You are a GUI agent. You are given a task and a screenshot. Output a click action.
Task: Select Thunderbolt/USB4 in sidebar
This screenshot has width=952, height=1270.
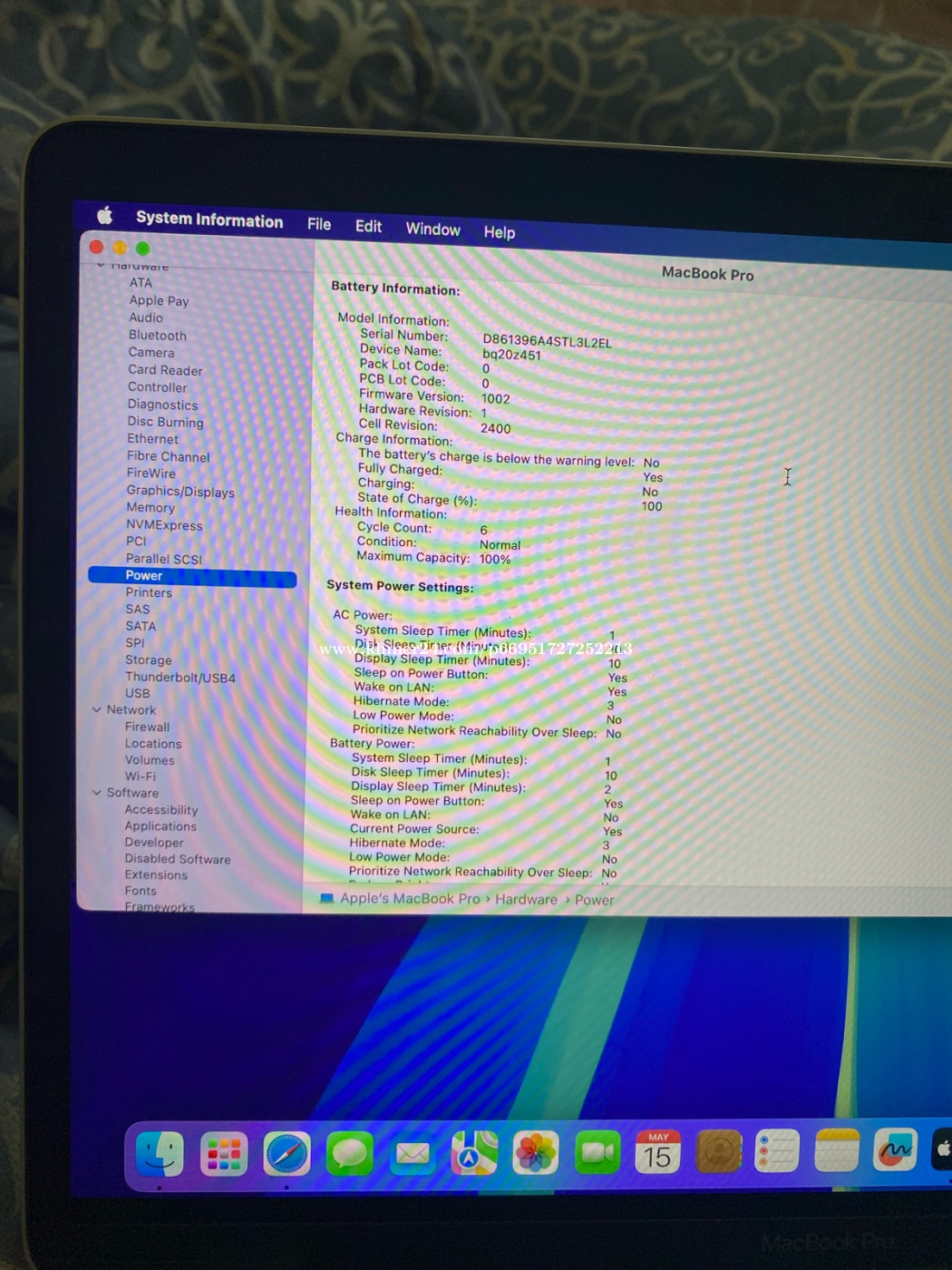(x=180, y=678)
